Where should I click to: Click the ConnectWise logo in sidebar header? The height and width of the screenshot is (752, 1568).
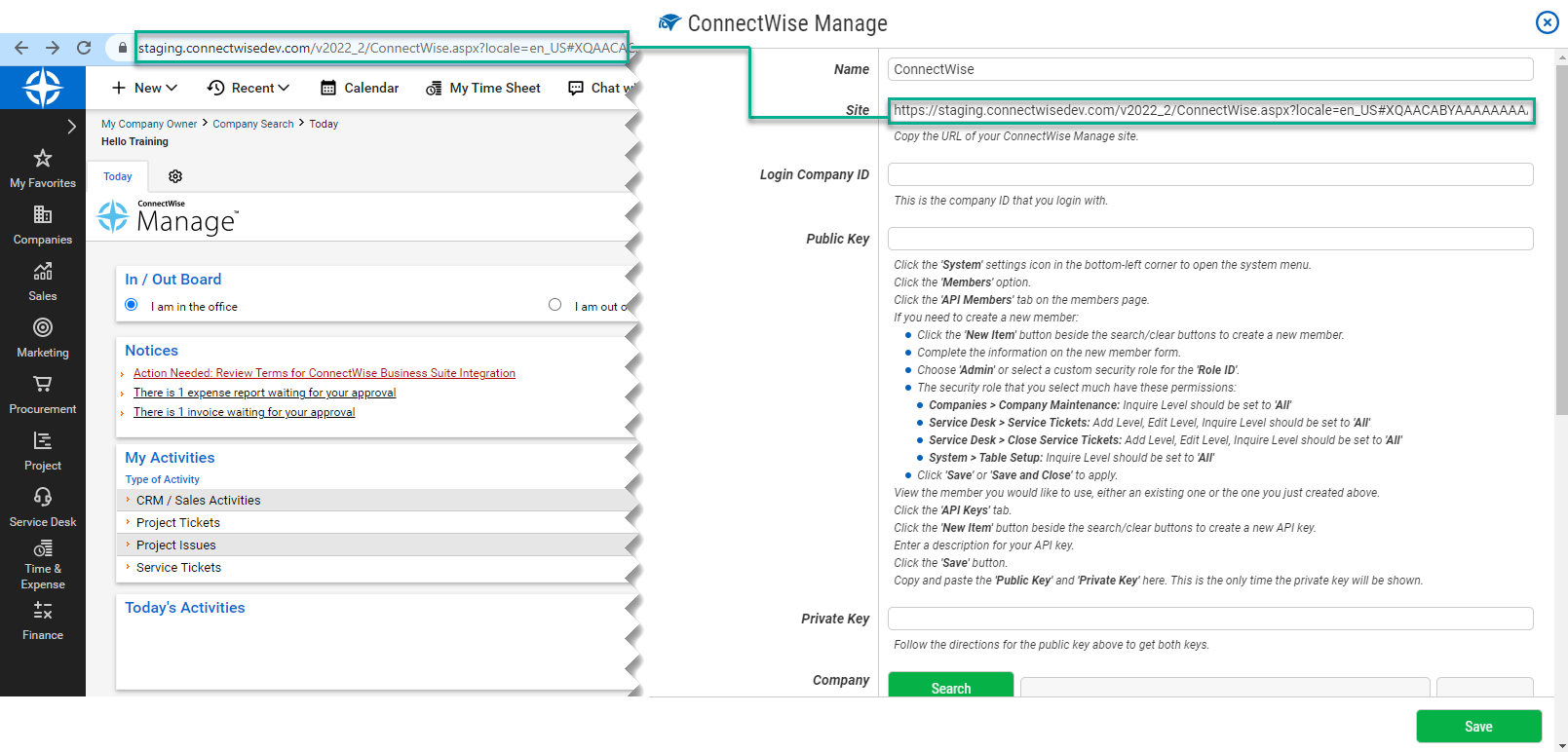[43, 88]
